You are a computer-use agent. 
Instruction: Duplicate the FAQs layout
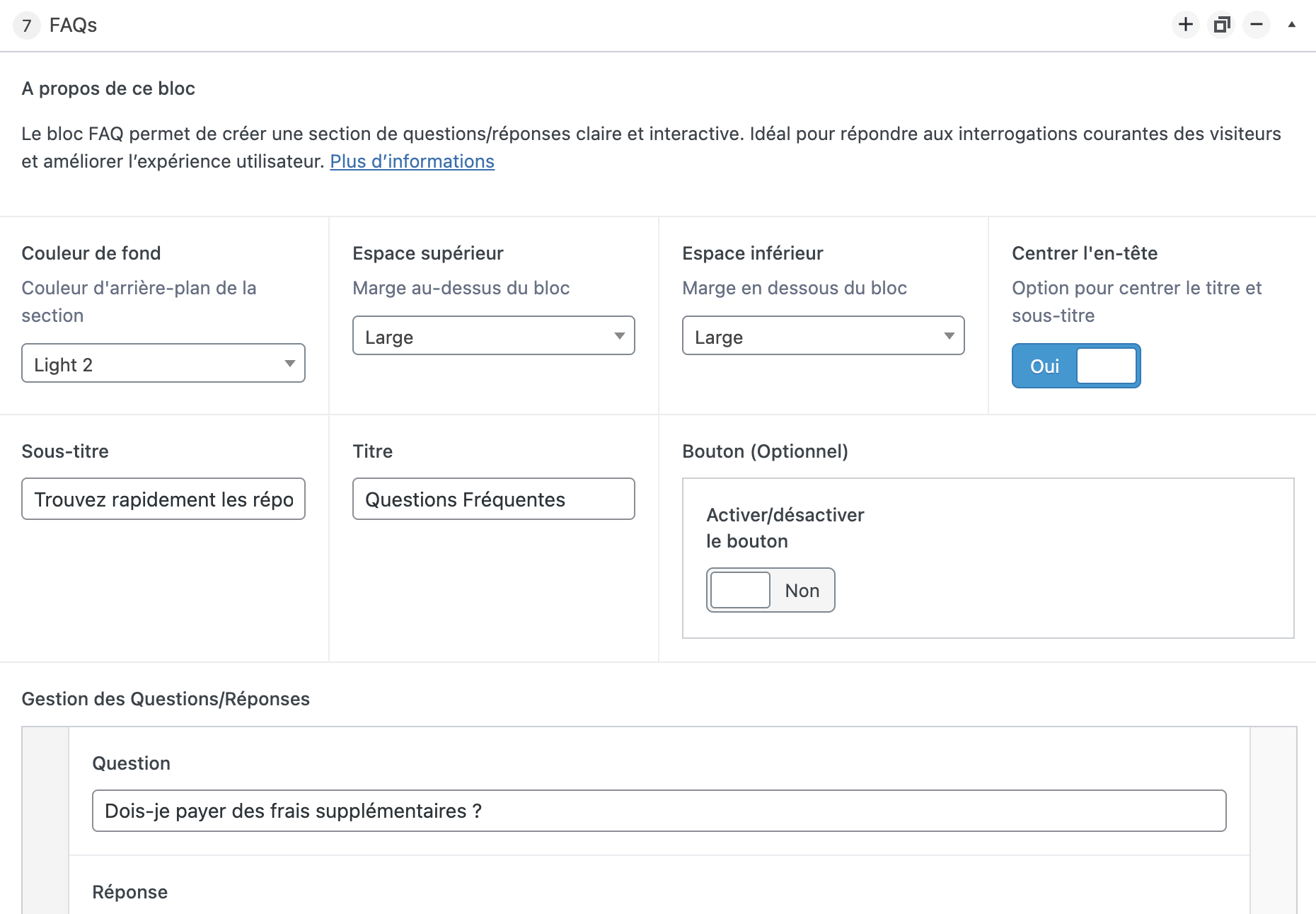tap(1221, 25)
